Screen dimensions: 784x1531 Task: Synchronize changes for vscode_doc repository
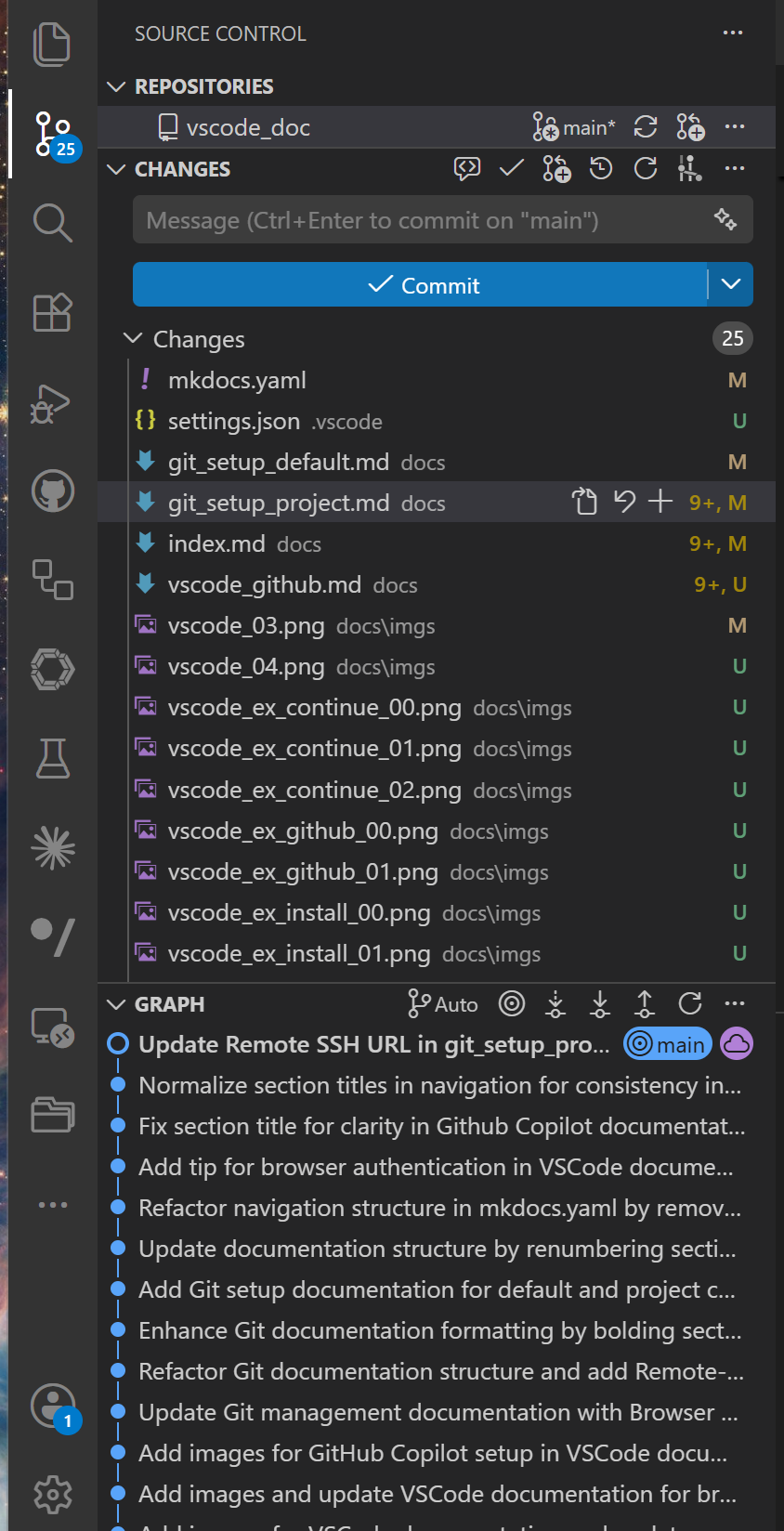645,127
